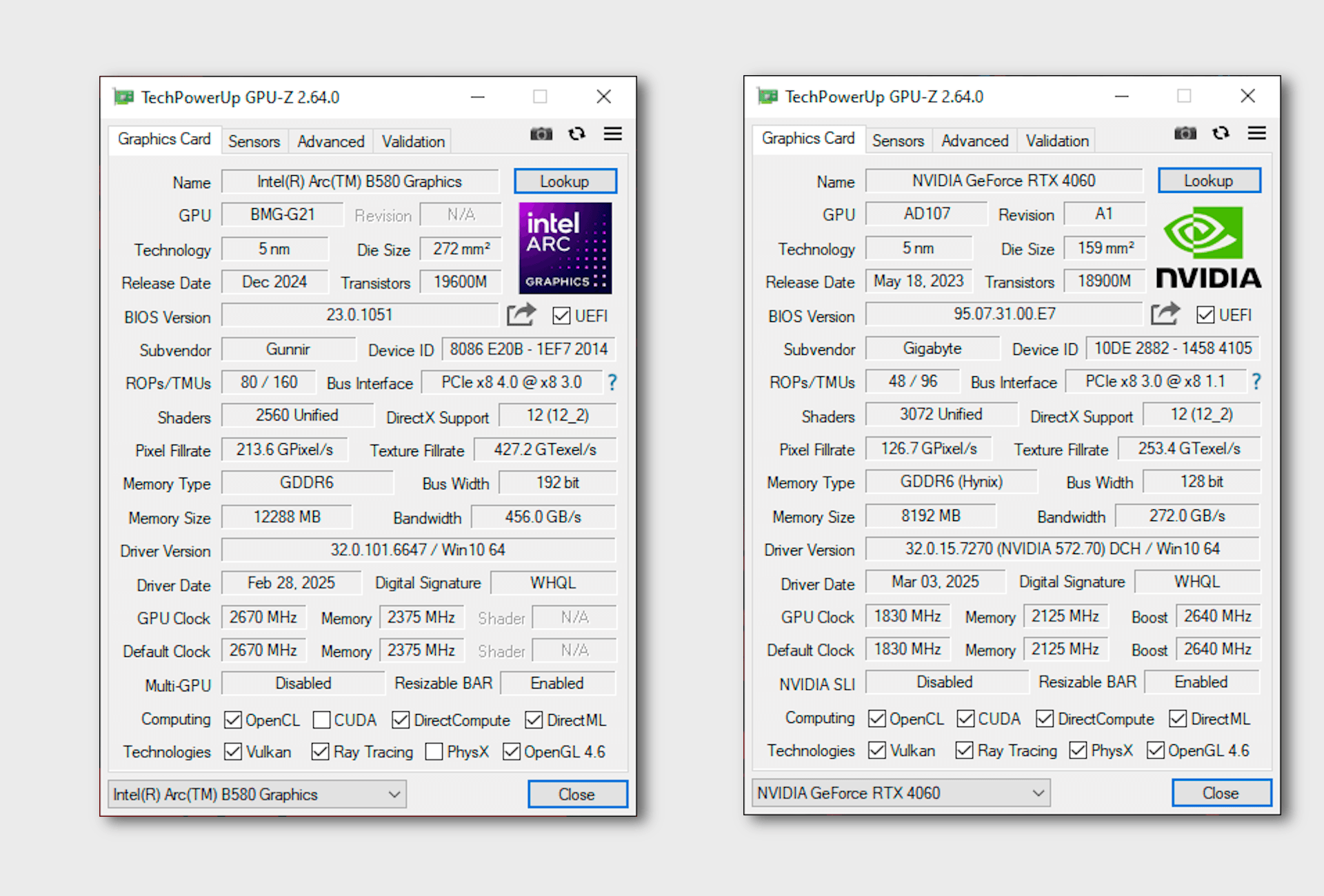This screenshot has height=896, width=1324.
Task: Click BIOS Version field 95.07.31.00.E7
Action: pos(1004,314)
